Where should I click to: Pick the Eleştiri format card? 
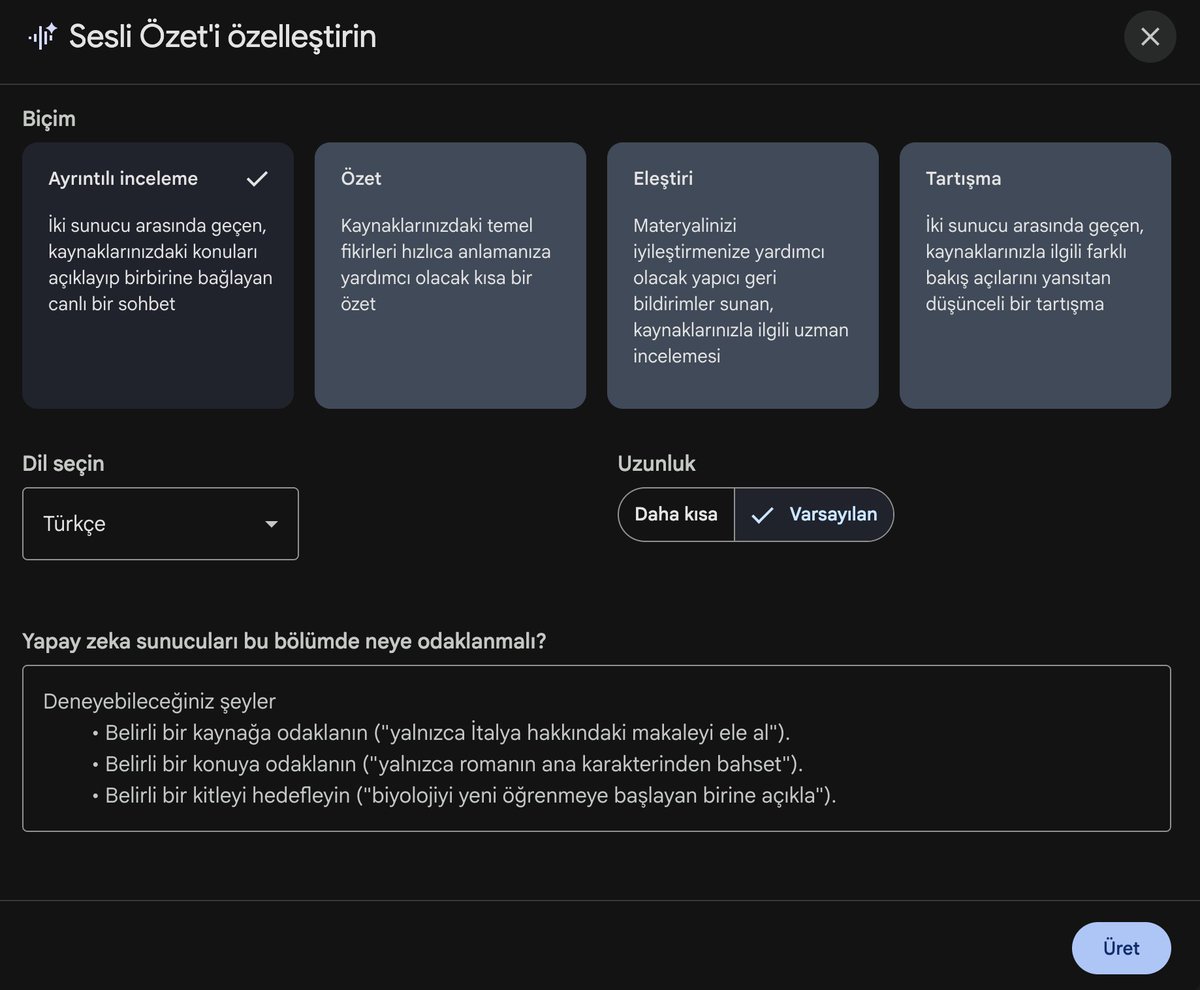(x=743, y=275)
